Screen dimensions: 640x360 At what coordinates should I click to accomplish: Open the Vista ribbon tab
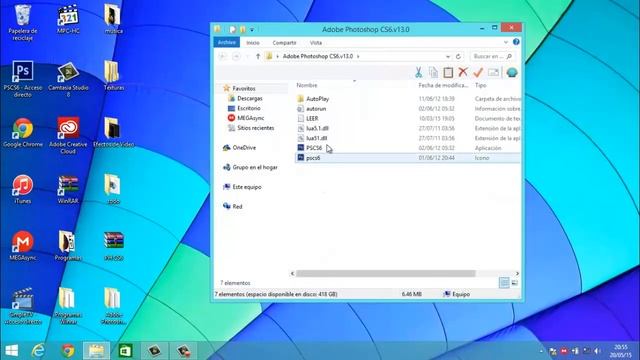click(x=316, y=42)
